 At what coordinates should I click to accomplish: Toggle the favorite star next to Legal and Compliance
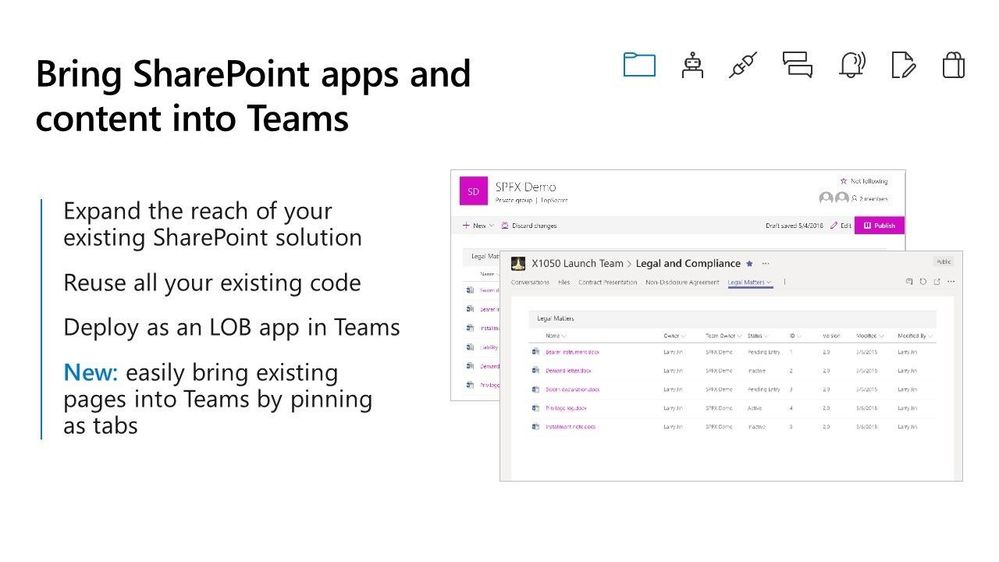[x=749, y=264]
